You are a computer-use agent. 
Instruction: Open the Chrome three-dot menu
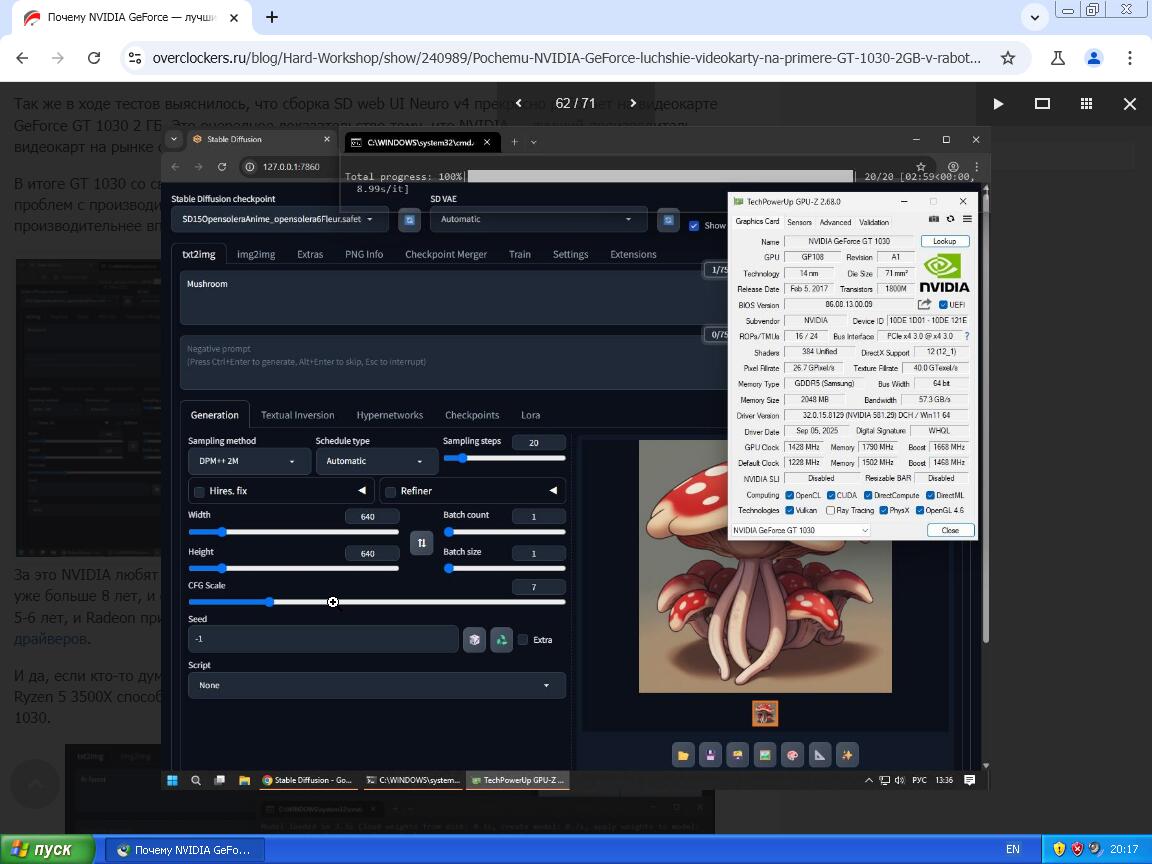point(1130,58)
